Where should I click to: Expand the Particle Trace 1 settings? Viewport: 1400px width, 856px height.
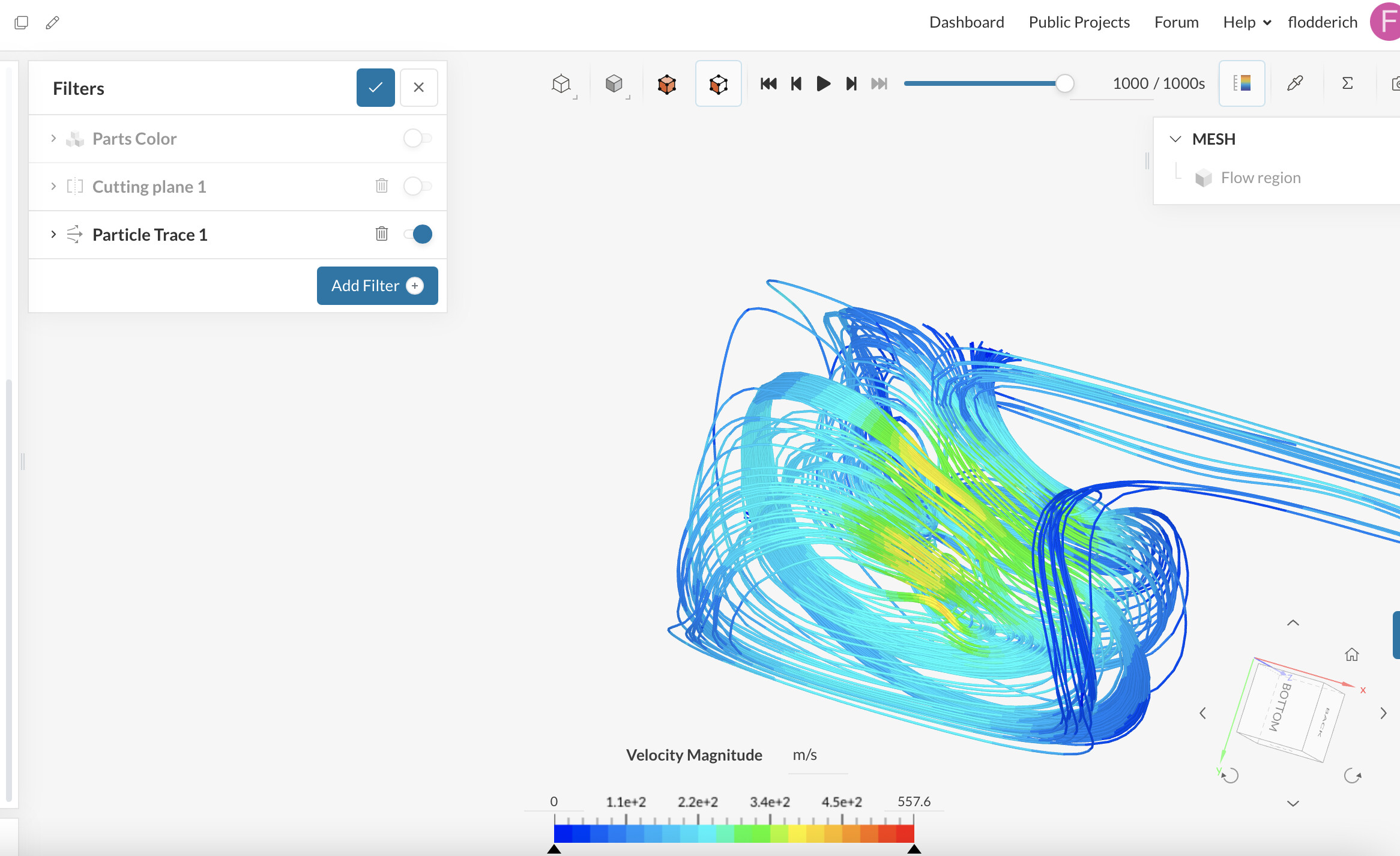click(x=53, y=234)
